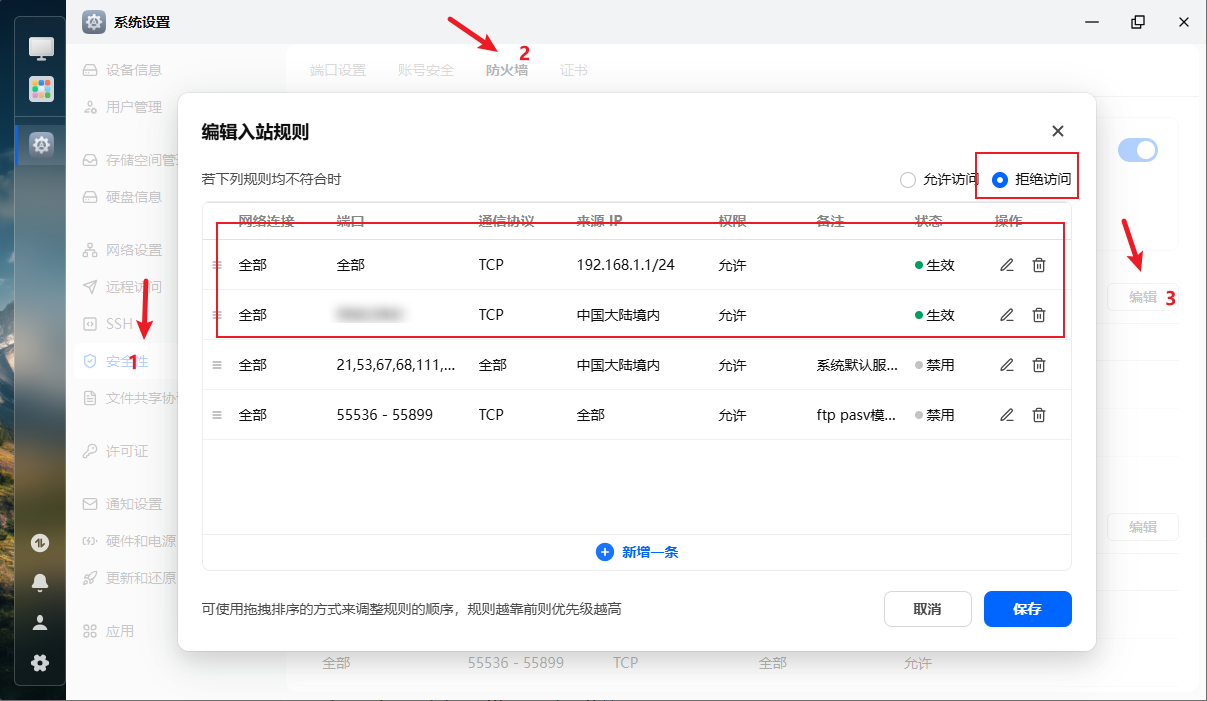This screenshot has height=701, width=1207.
Task: Toggle the firewall enable switch
Action: (x=1137, y=150)
